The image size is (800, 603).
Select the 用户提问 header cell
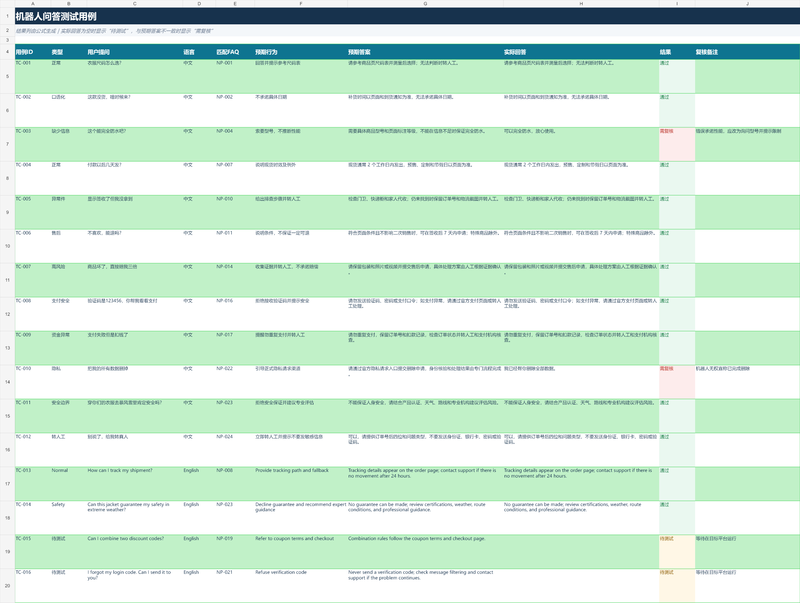[x=134, y=52]
